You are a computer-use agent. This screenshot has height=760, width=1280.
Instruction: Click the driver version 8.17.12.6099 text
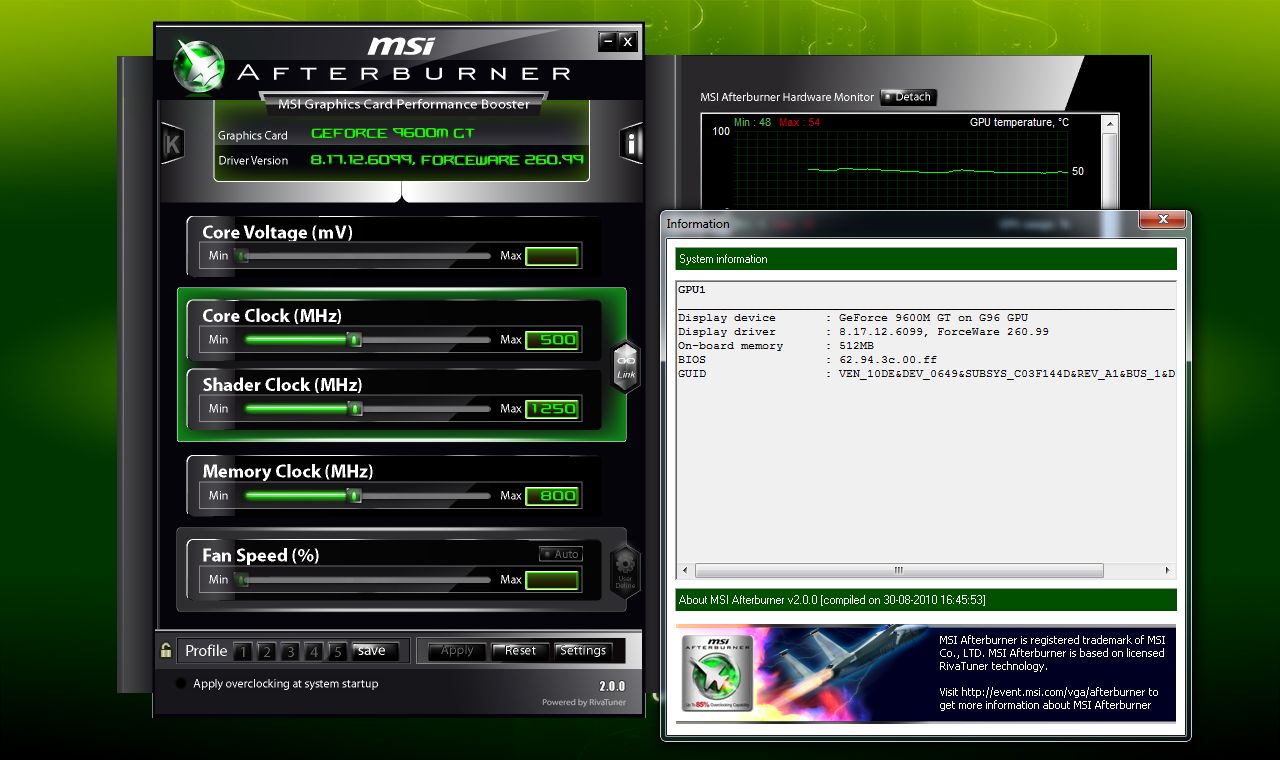coord(447,160)
